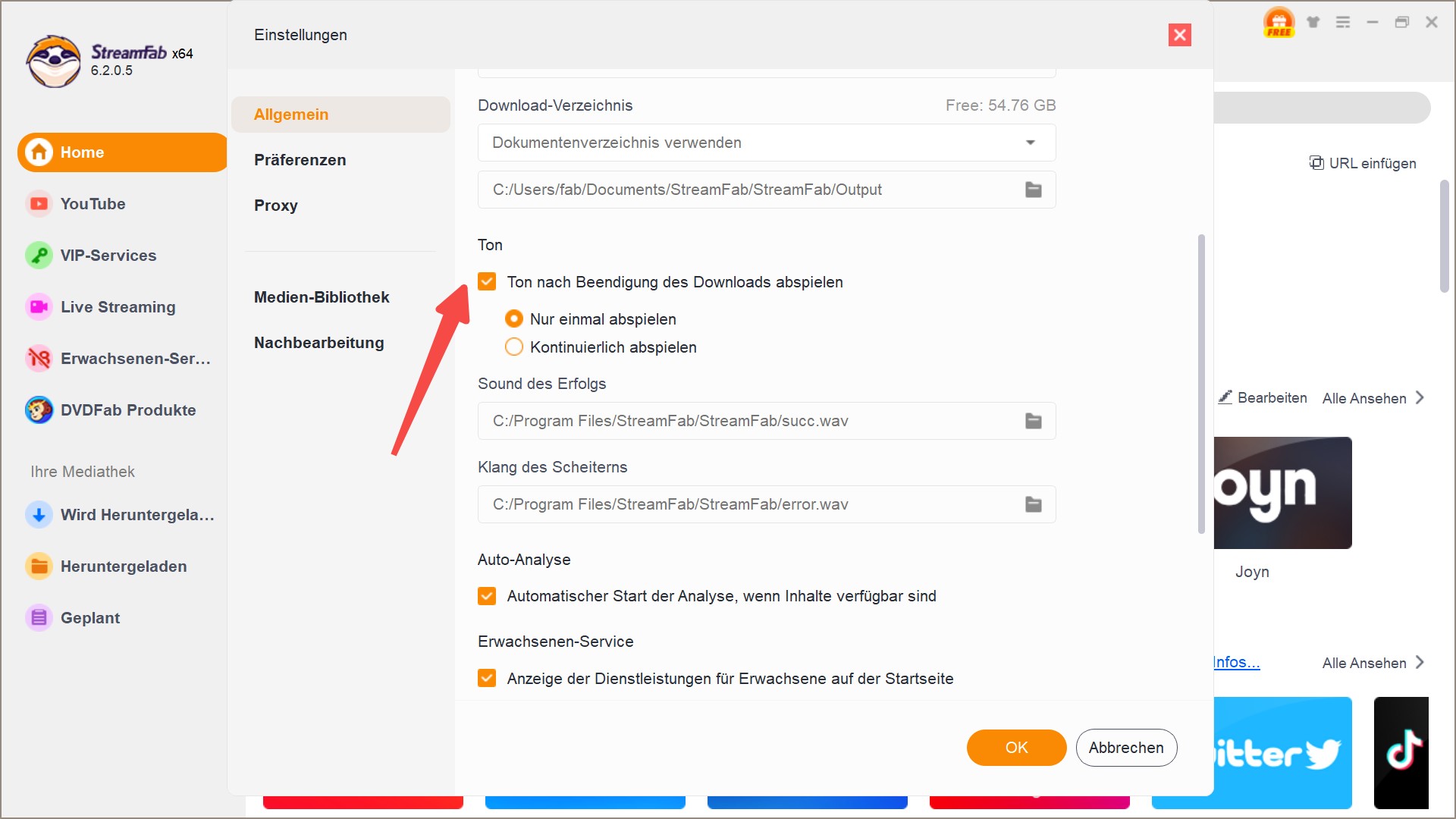This screenshot has width=1456, height=819.
Task: Open Proxy settings section
Action: [276, 206]
